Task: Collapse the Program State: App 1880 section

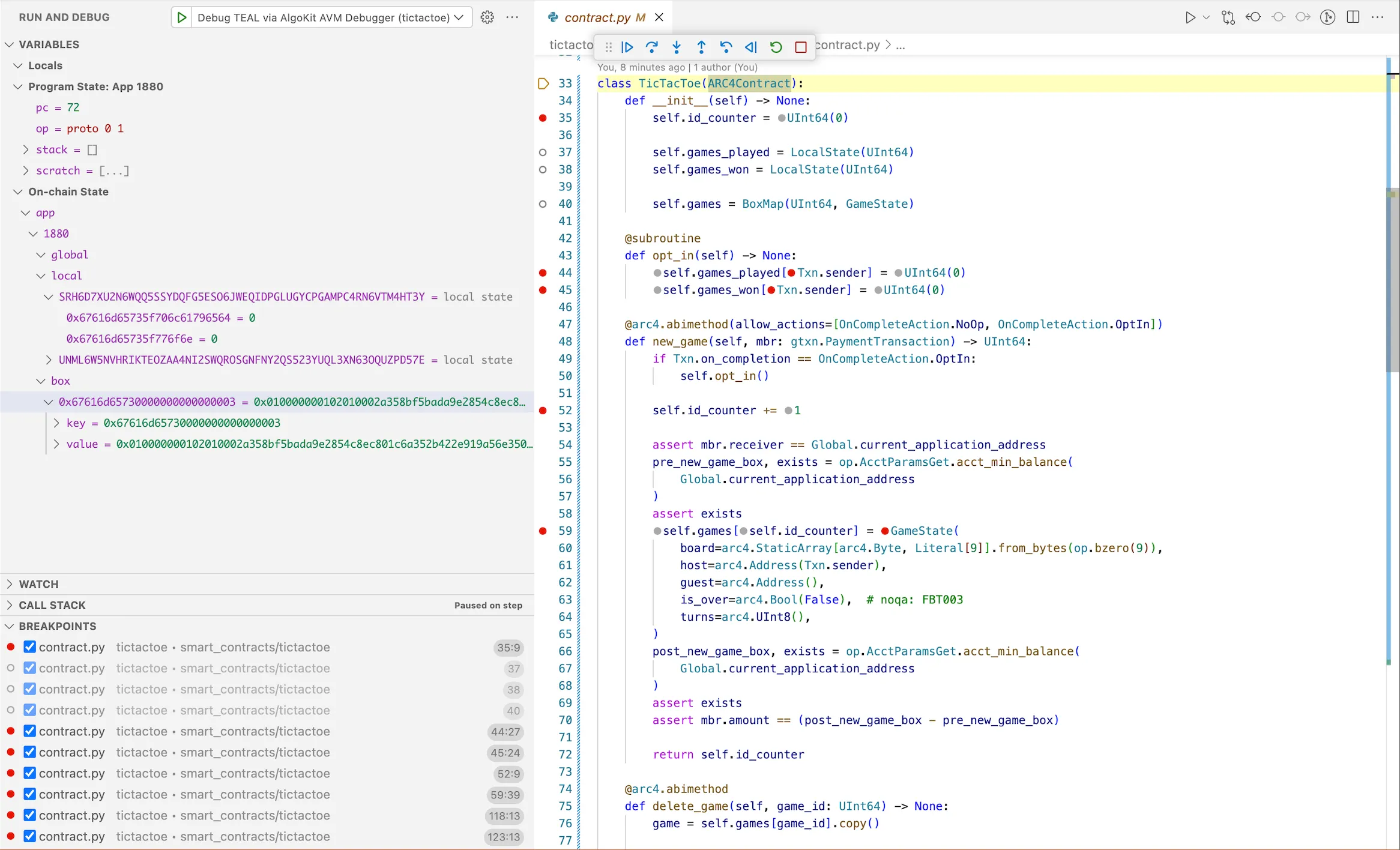Action: (17, 86)
